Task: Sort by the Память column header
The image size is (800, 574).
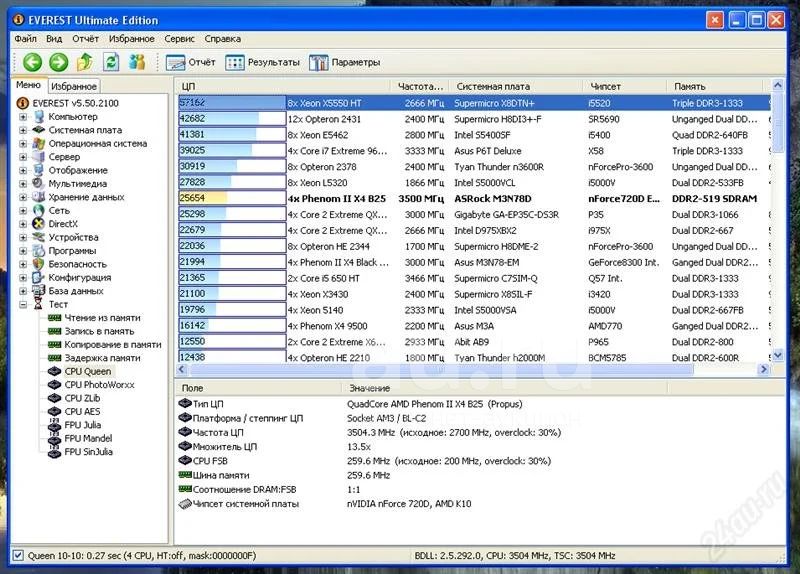Action: coord(714,87)
